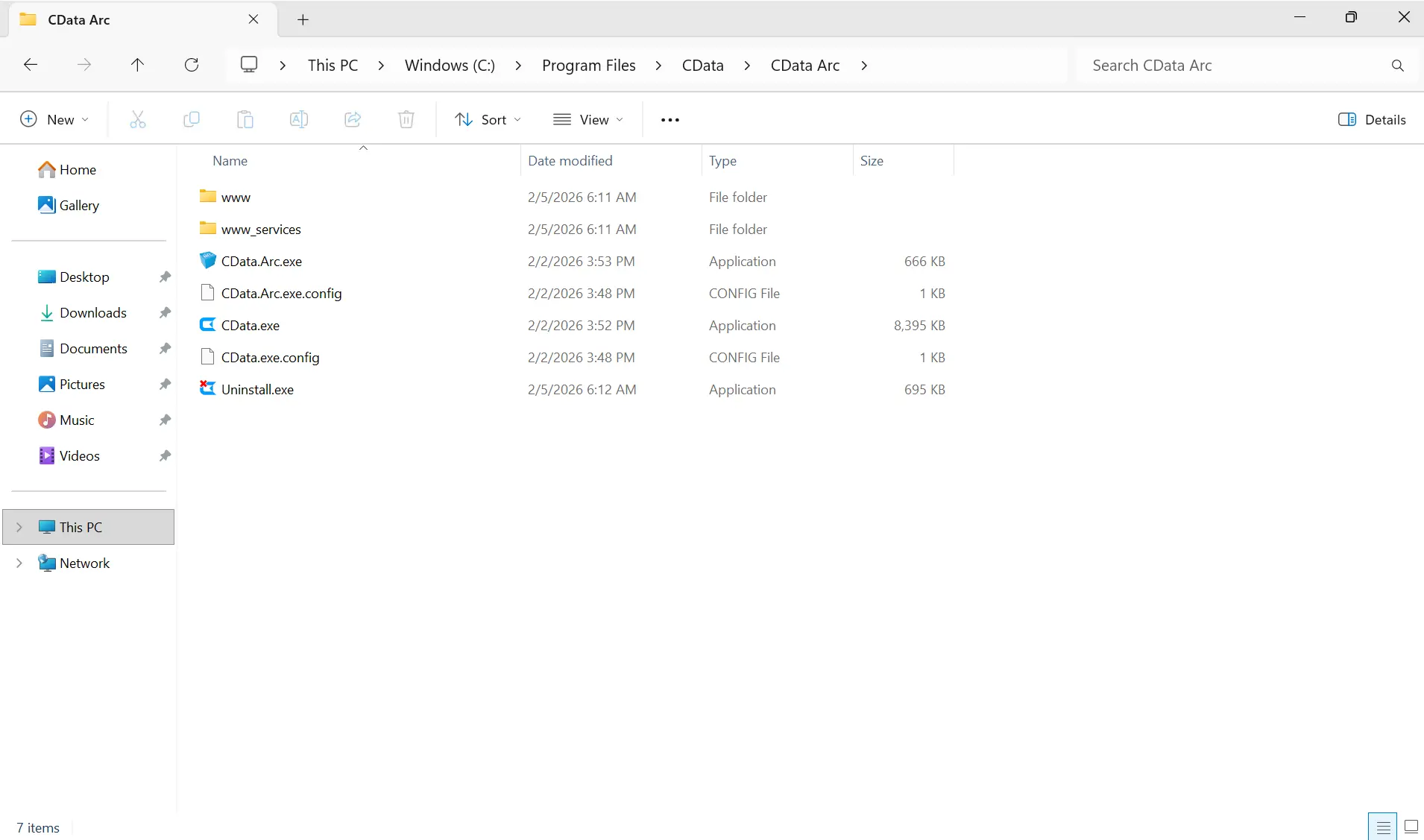Click the Delete trash can icon
This screenshot has width=1424, height=840.
tap(406, 119)
